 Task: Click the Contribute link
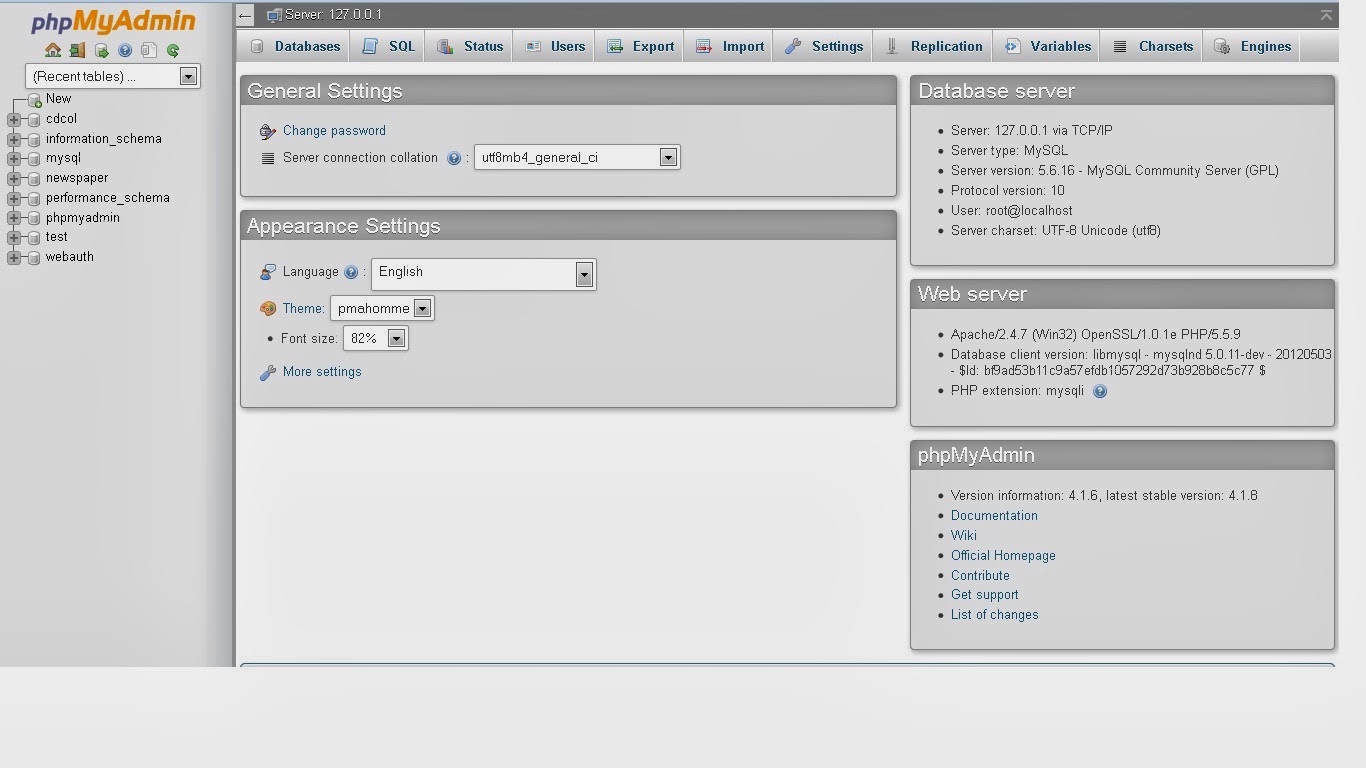(x=980, y=576)
